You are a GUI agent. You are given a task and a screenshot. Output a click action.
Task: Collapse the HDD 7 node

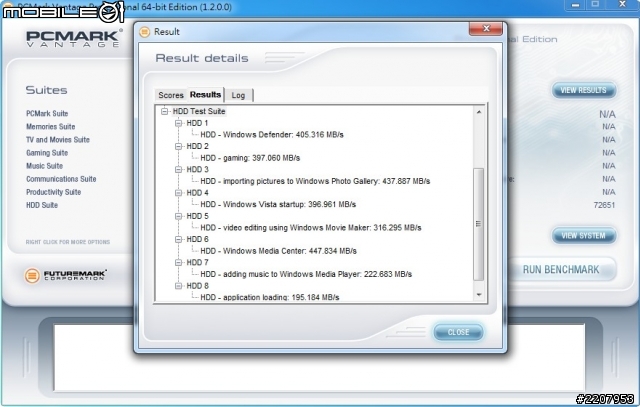tap(178, 262)
